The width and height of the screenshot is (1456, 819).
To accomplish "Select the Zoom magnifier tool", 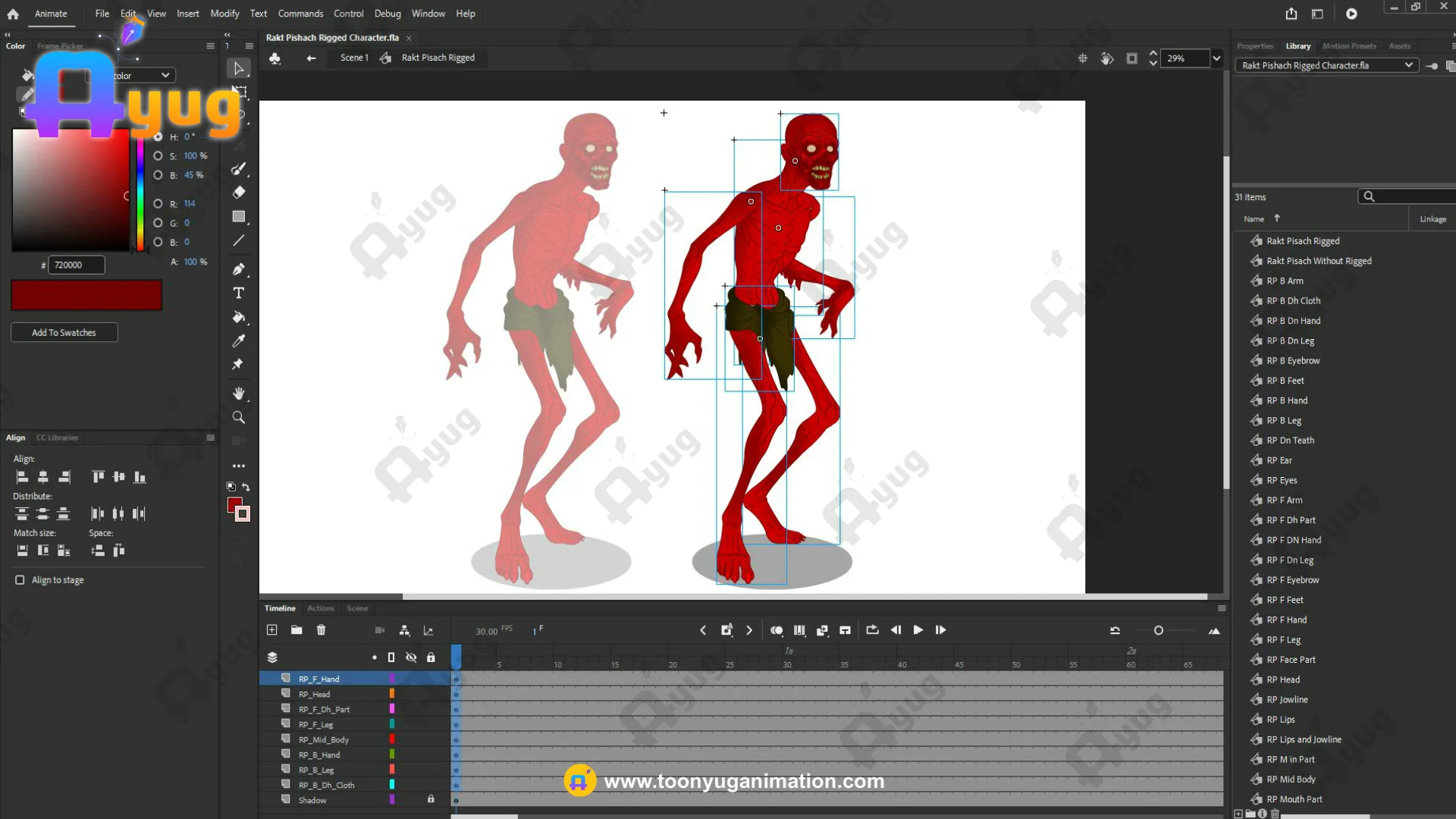I will pyautogui.click(x=238, y=417).
